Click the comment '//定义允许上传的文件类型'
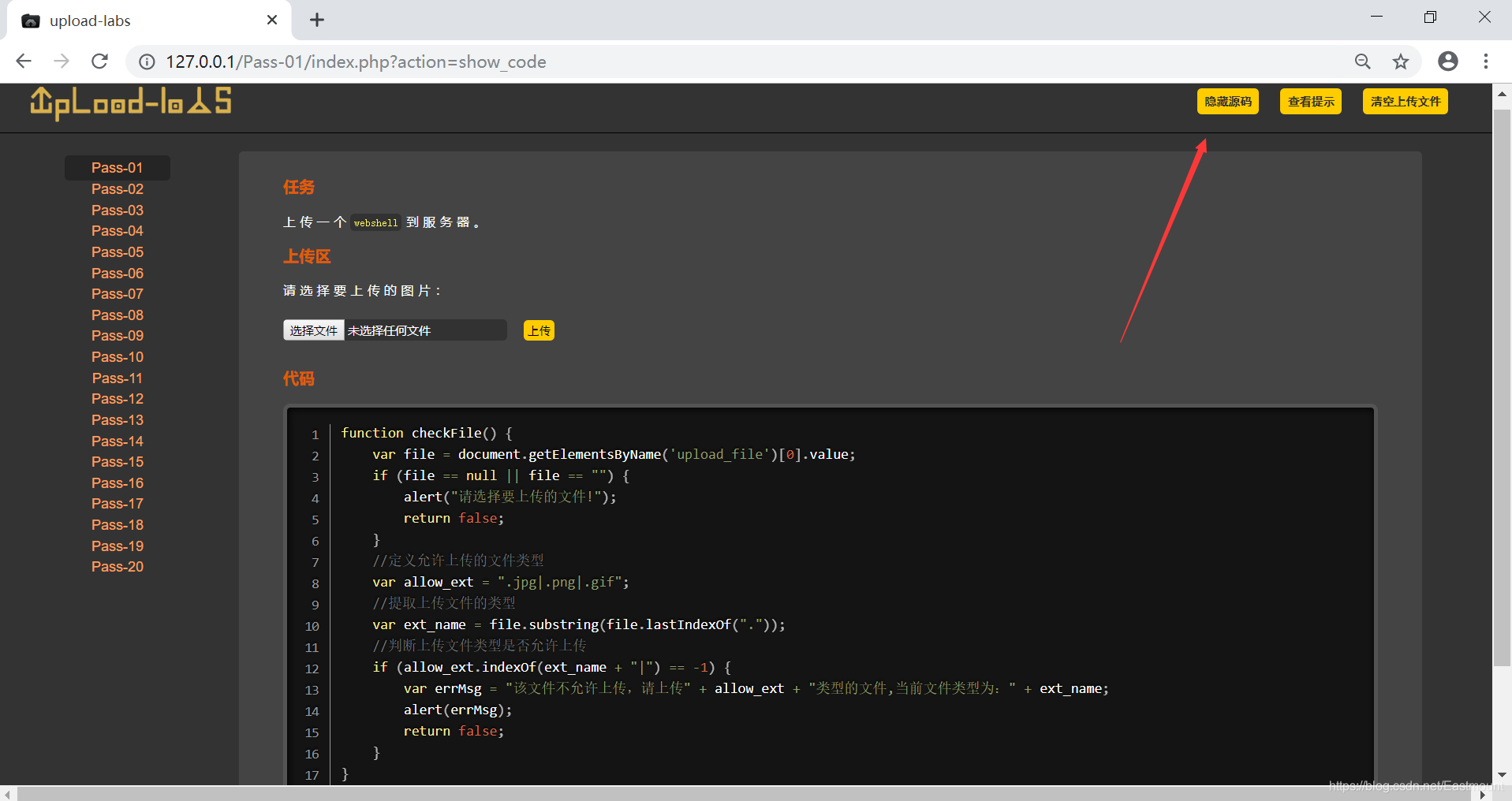 (x=458, y=561)
